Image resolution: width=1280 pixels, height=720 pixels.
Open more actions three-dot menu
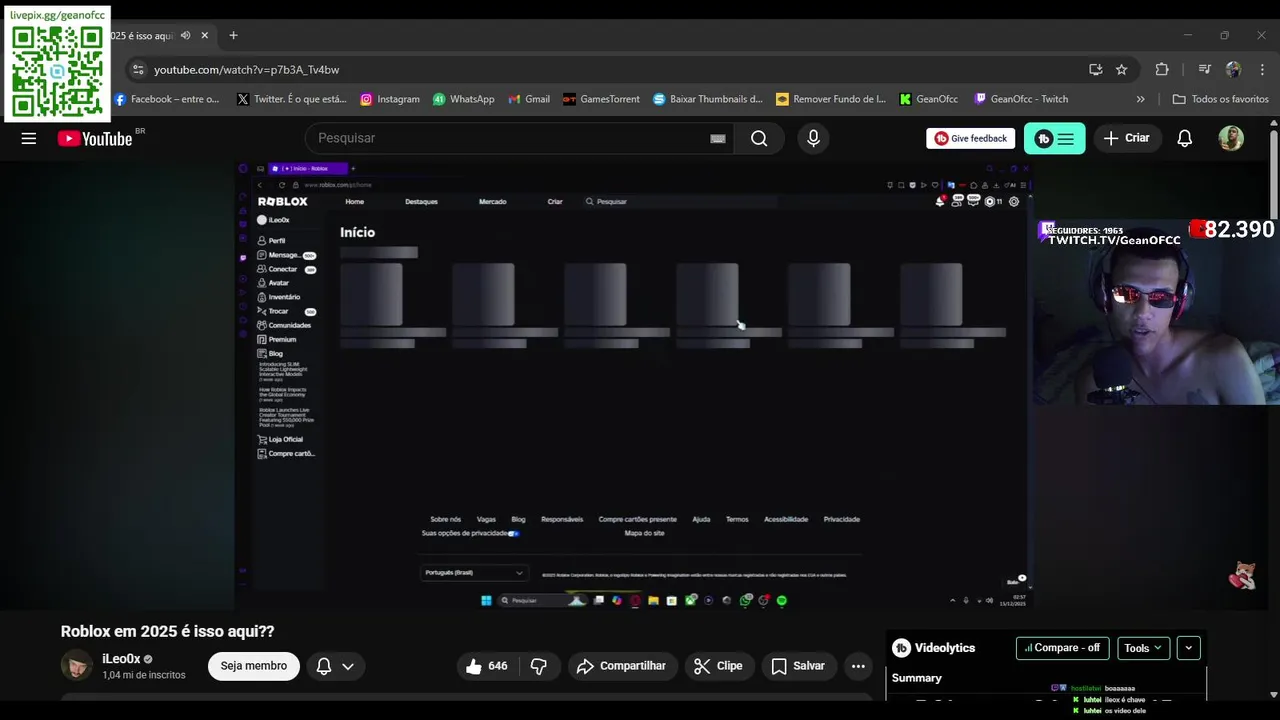(858, 666)
